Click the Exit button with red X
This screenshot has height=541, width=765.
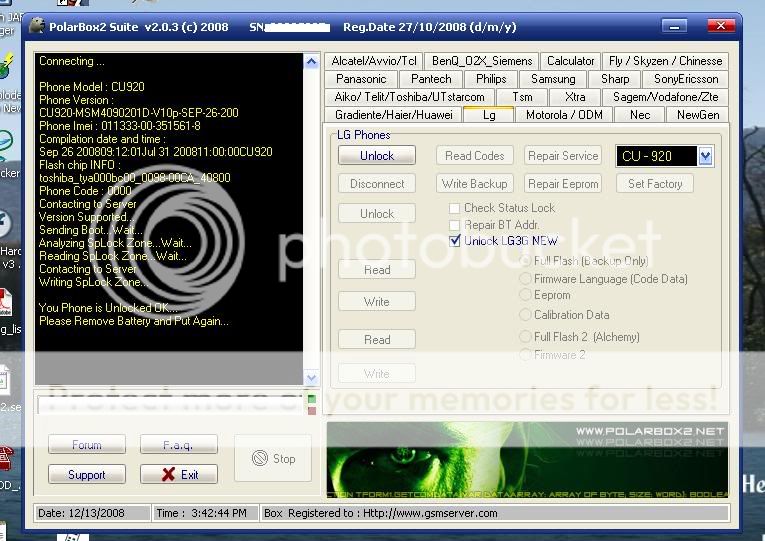[179, 475]
